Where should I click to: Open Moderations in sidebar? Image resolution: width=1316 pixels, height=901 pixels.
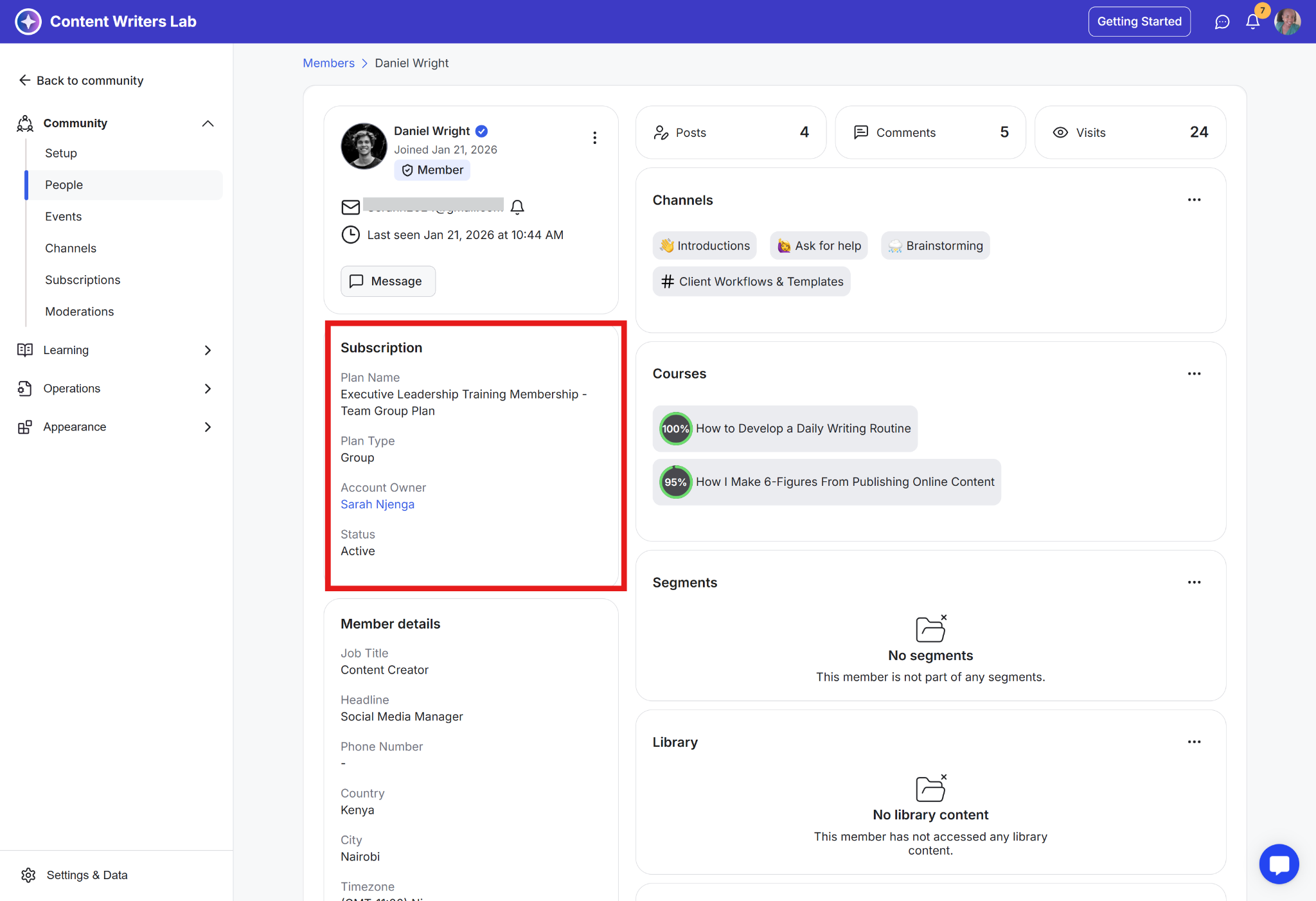(79, 312)
